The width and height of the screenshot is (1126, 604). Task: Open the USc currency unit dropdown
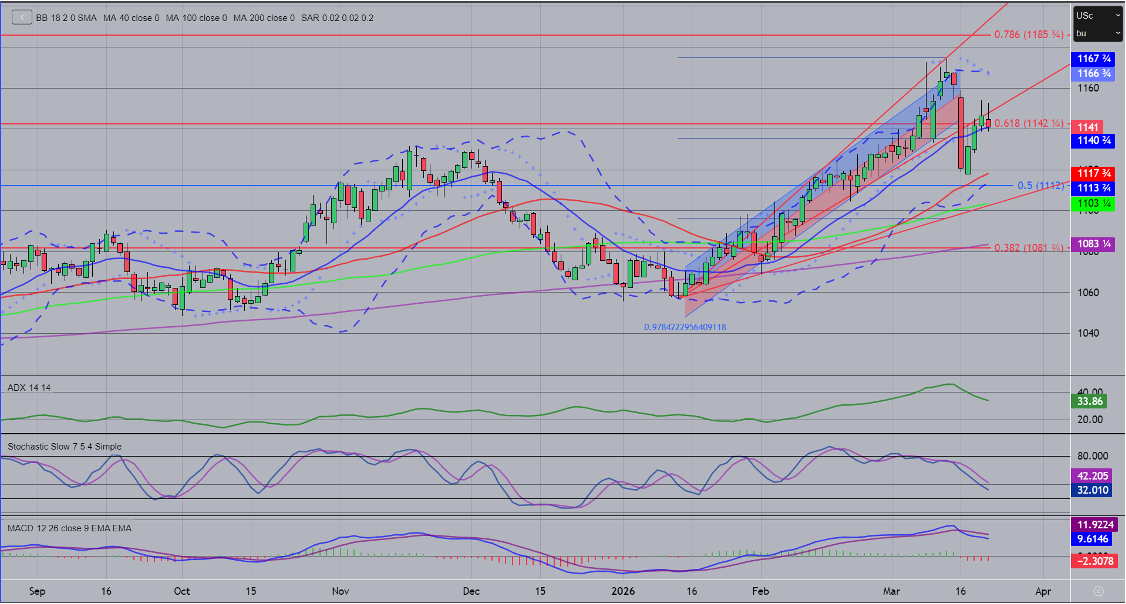pyautogui.click(x=1095, y=16)
